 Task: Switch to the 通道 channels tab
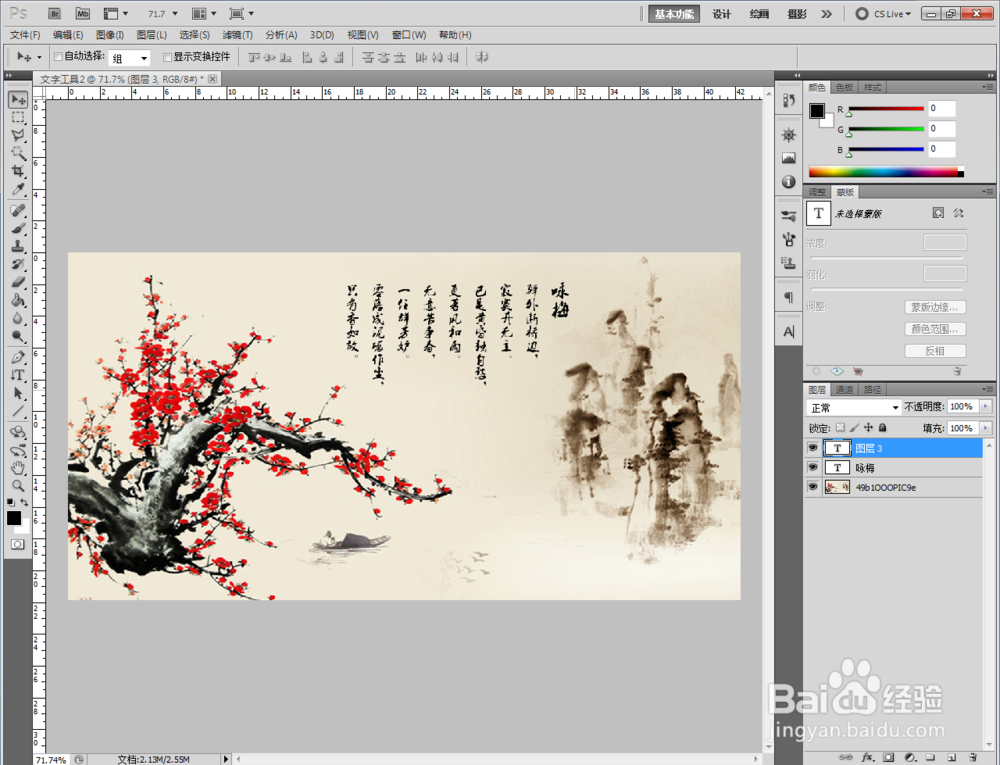click(x=844, y=390)
